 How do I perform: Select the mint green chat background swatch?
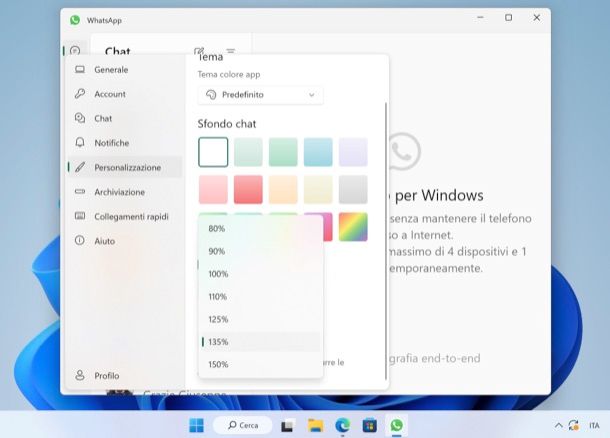click(x=283, y=152)
